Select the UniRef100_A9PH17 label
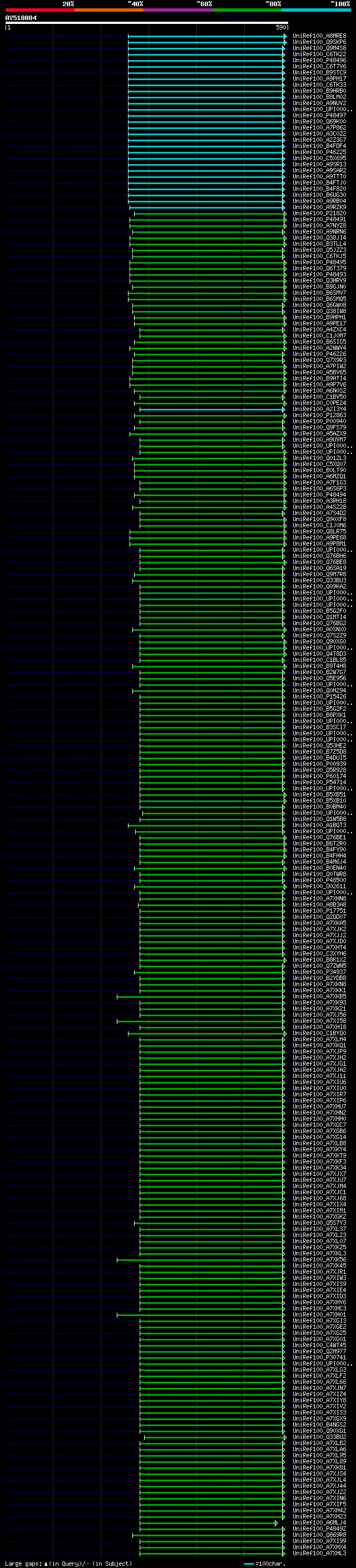The width and height of the screenshot is (356, 1568). pos(319,78)
